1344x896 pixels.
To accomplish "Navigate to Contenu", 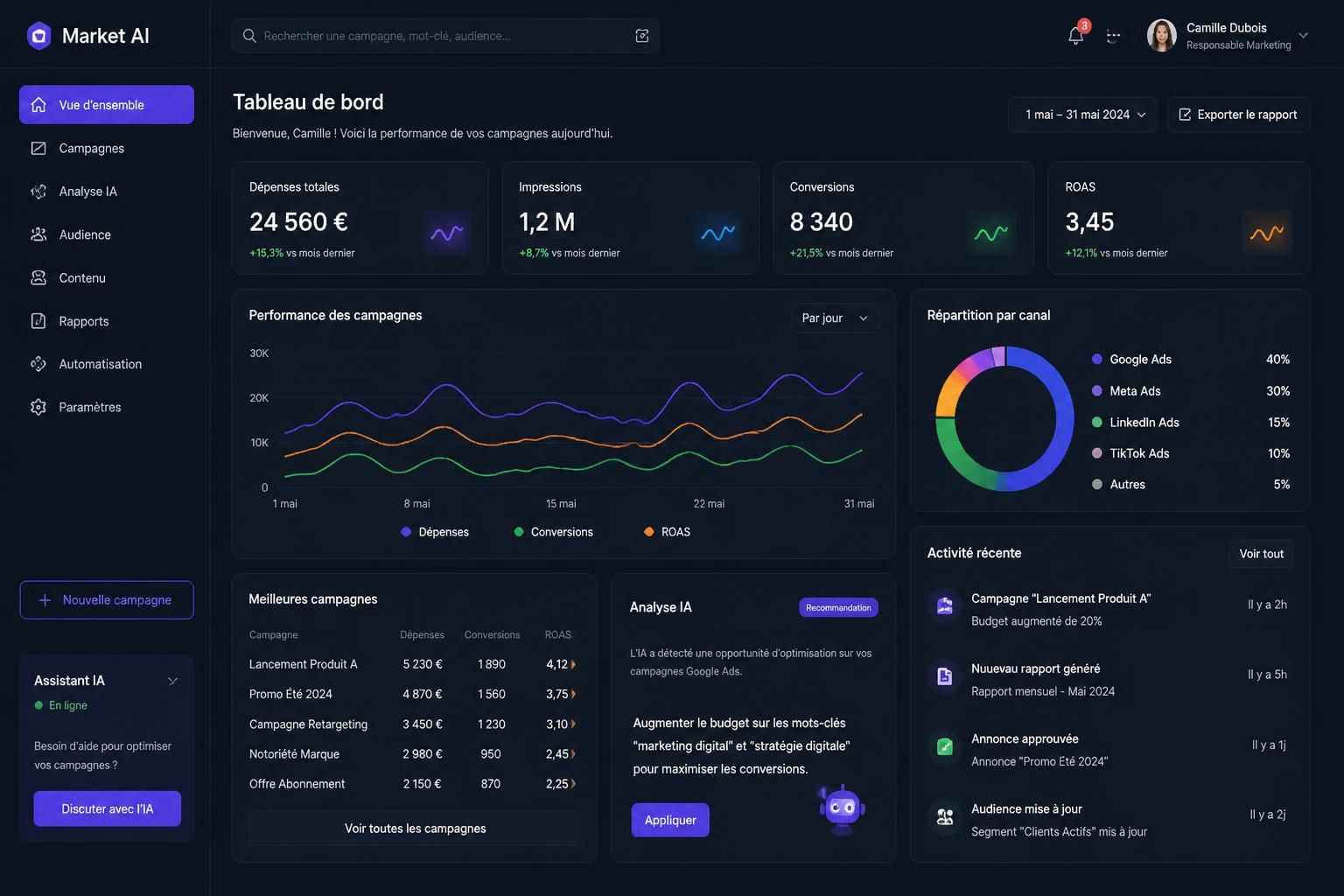I will [107, 277].
